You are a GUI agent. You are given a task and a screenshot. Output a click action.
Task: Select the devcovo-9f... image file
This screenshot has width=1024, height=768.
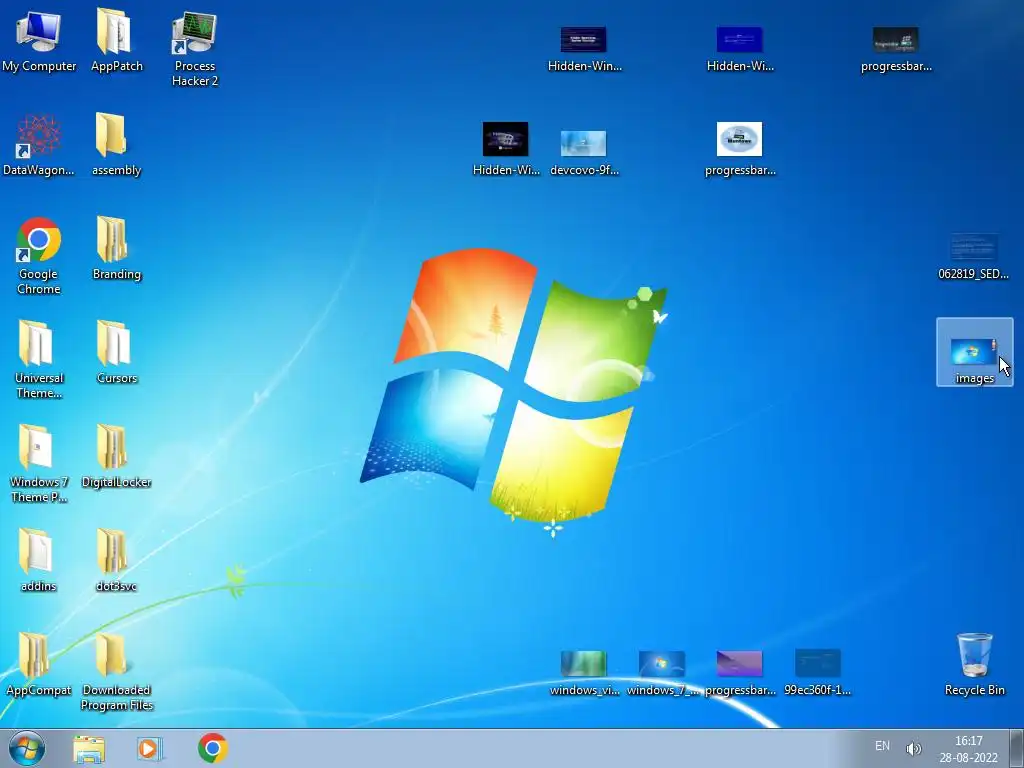584,153
